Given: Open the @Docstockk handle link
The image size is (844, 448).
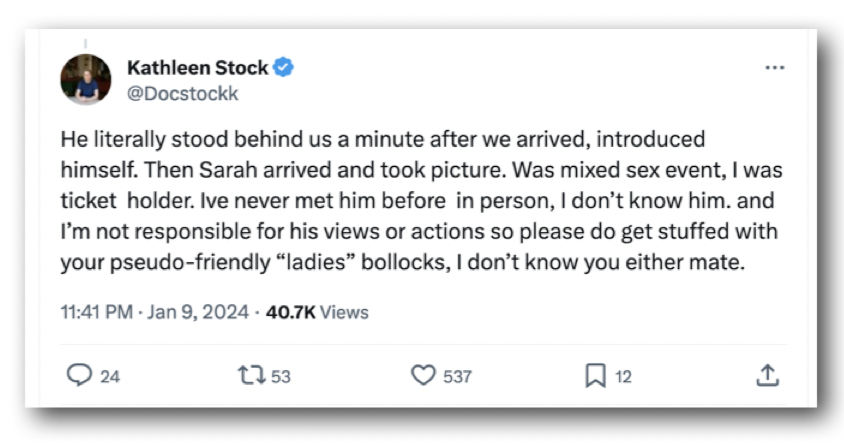Looking at the screenshot, I should (183, 94).
